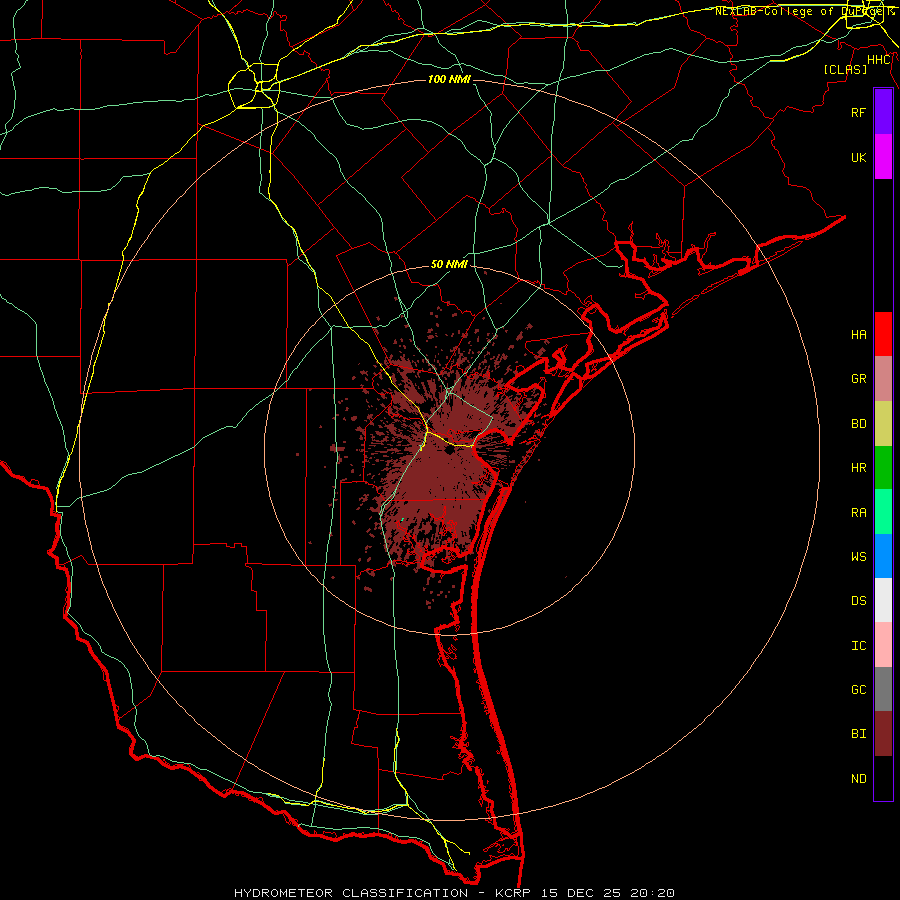Click the "RF" legend label
The height and width of the screenshot is (900, 900).
click(858, 113)
